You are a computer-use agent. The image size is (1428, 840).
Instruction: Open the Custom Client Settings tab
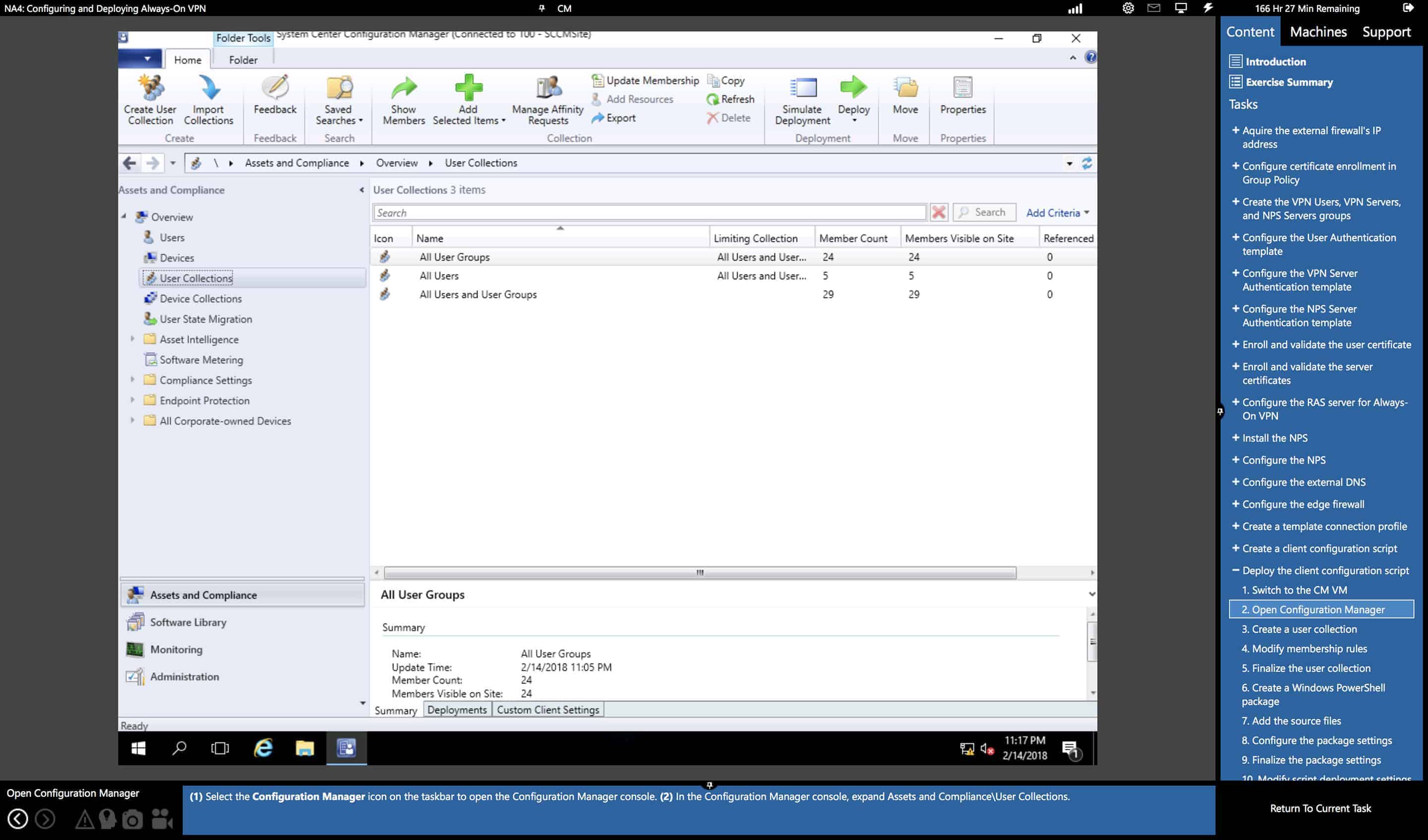coord(548,710)
